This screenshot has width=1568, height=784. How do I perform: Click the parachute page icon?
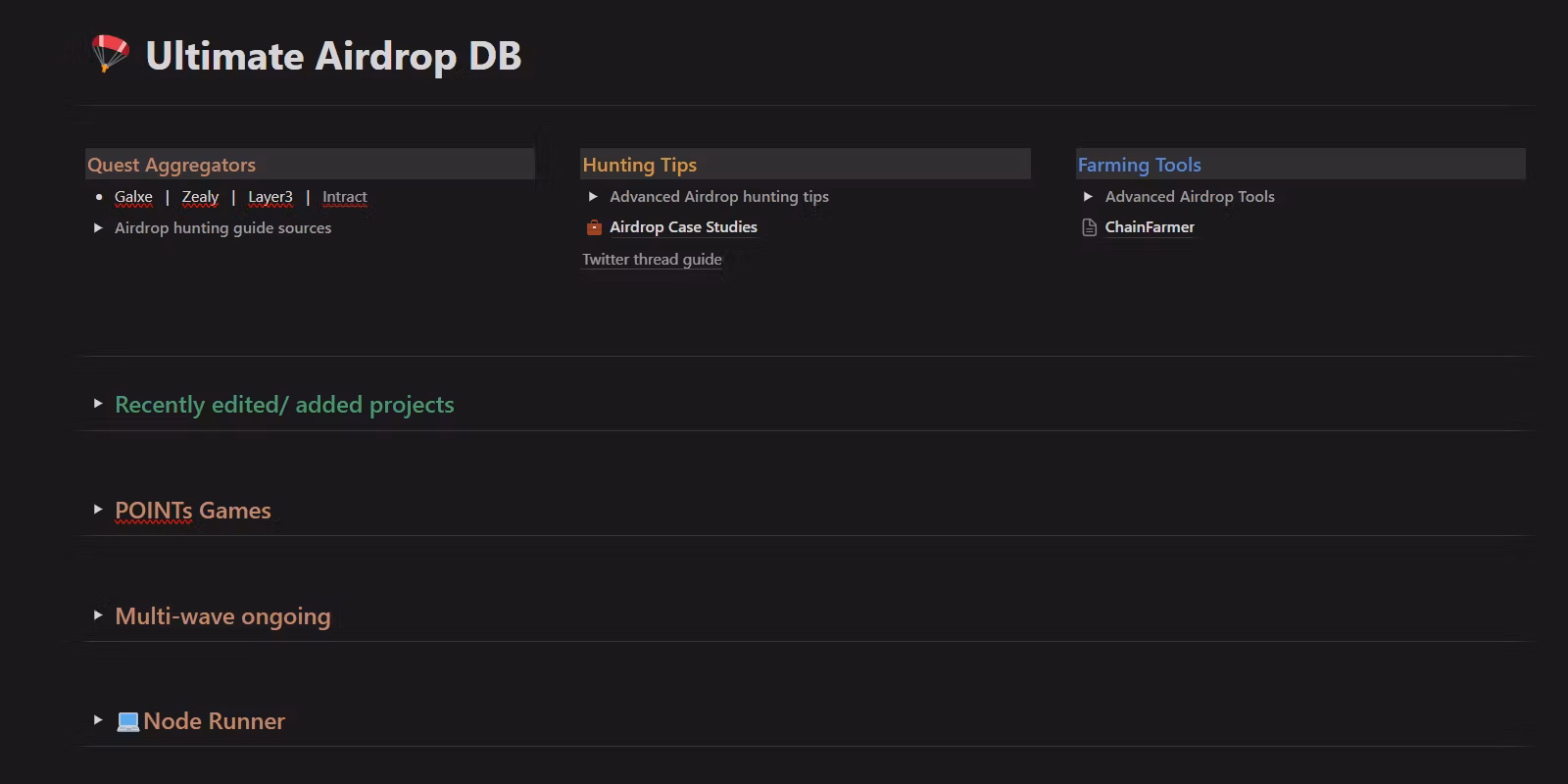pyautogui.click(x=110, y=54)
